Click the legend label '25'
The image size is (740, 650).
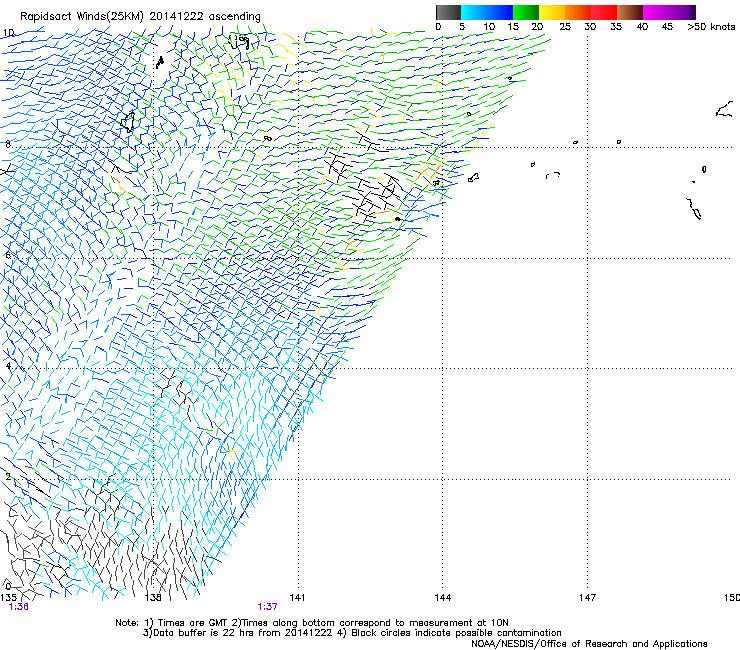click(x=565, y=27)
